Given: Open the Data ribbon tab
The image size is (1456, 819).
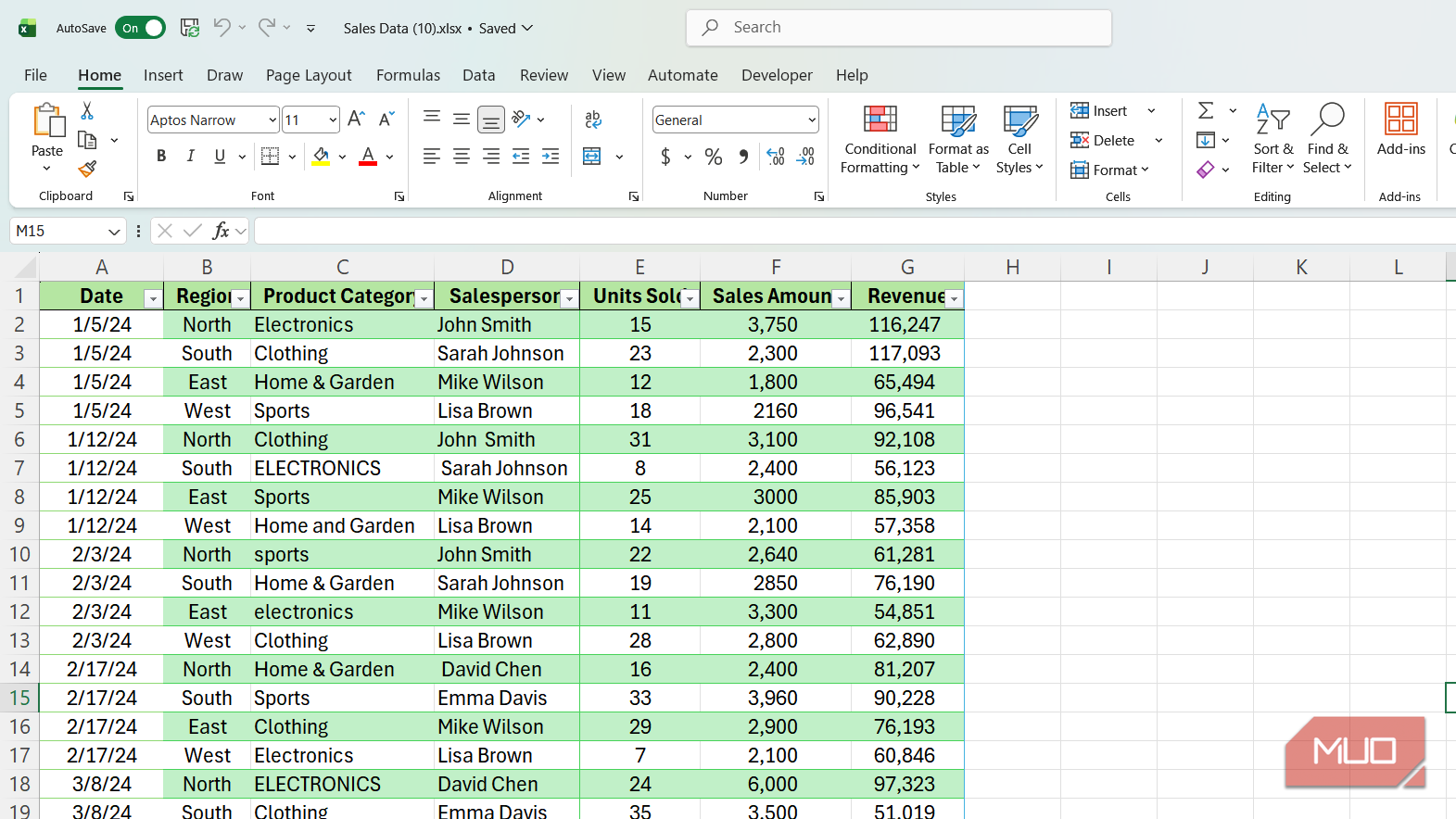Looking at the screenshot, I should (x=479, y=75).
